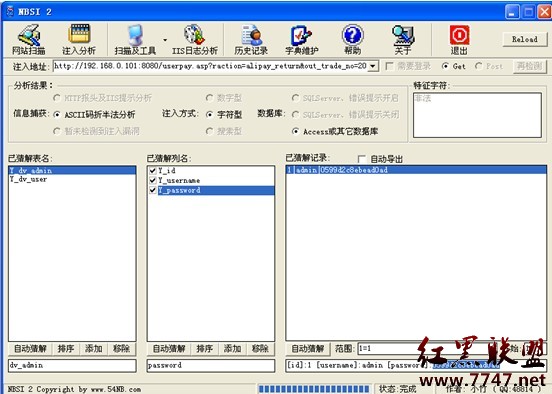Uncheck the Y_username column checkbox
552x394 pixels.
(x=152, y=180)
